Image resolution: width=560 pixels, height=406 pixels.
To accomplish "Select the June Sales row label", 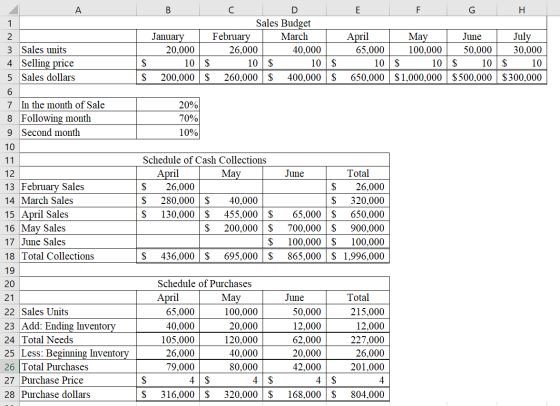I will pyautogui.click(x=78, y=242).
